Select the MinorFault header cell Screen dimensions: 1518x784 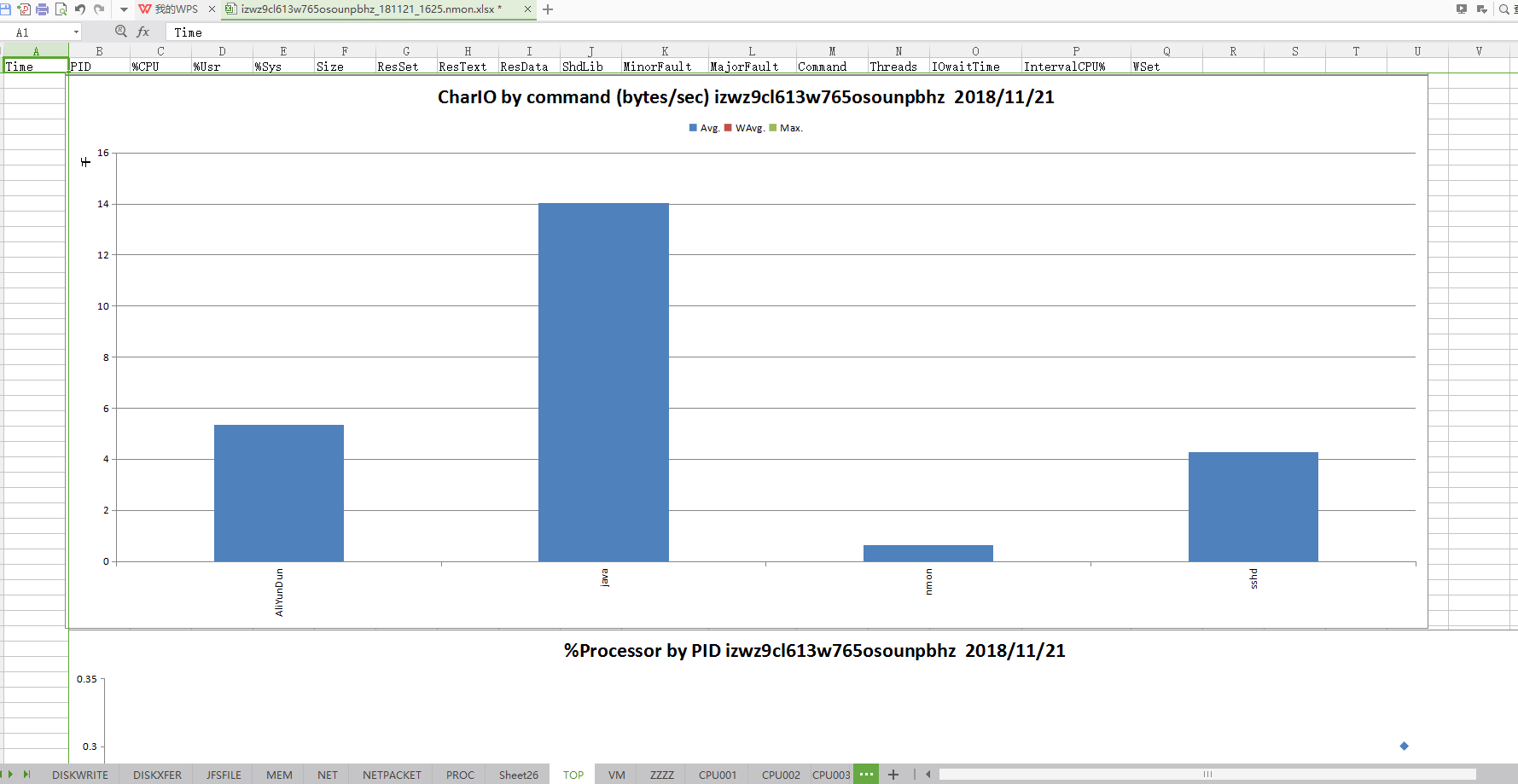[x=665, y=67]
